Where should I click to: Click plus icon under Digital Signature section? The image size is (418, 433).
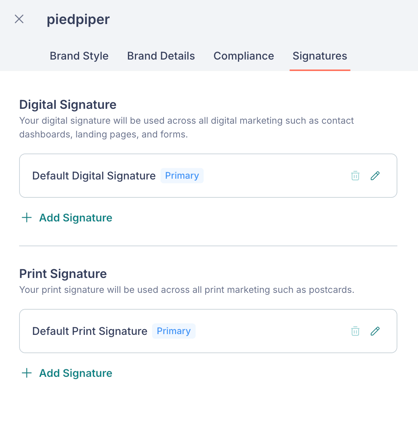pyautogui.click(x=27, y=218)
